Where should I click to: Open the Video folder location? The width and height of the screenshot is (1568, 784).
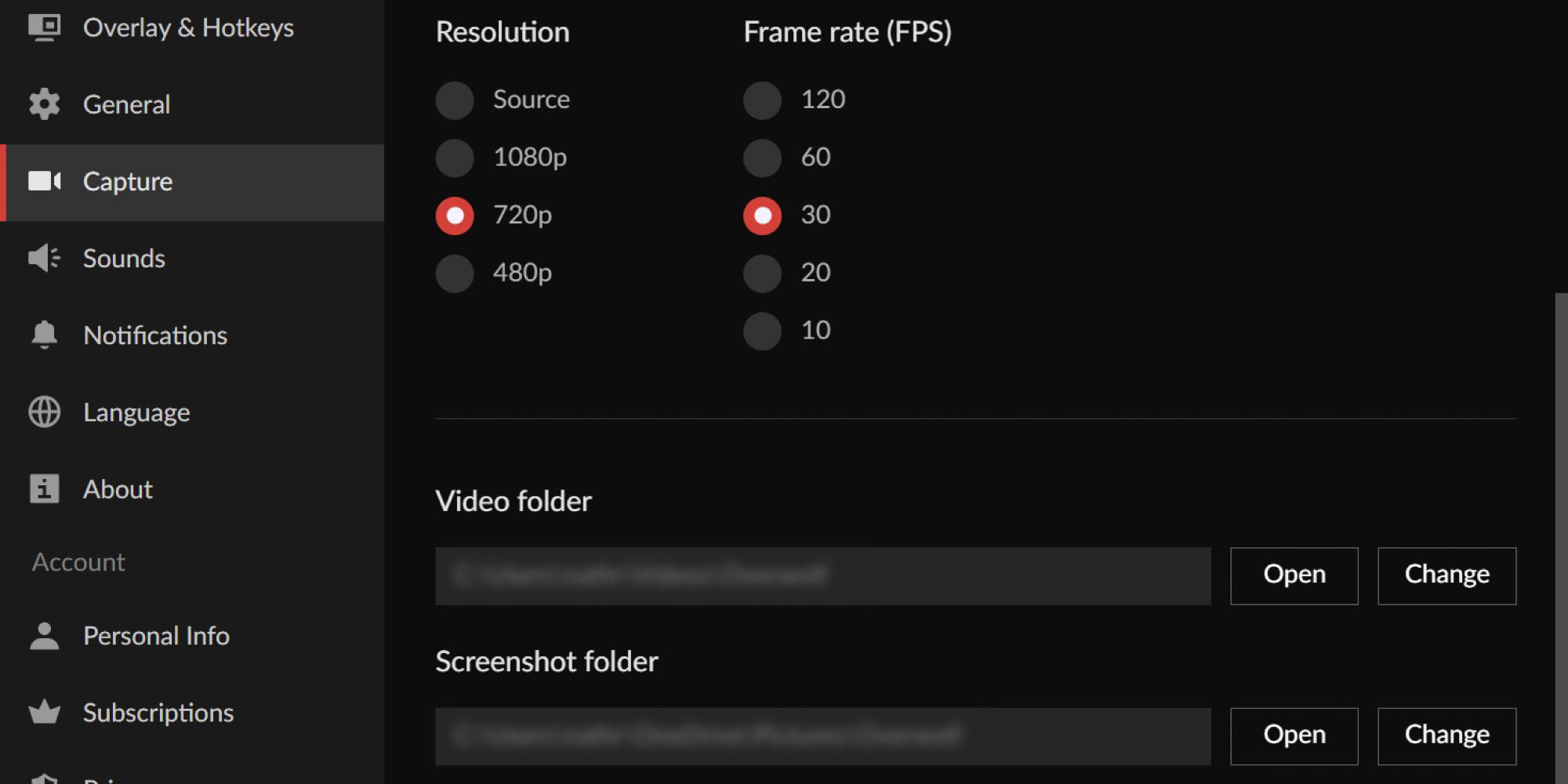pos(1294,575)
